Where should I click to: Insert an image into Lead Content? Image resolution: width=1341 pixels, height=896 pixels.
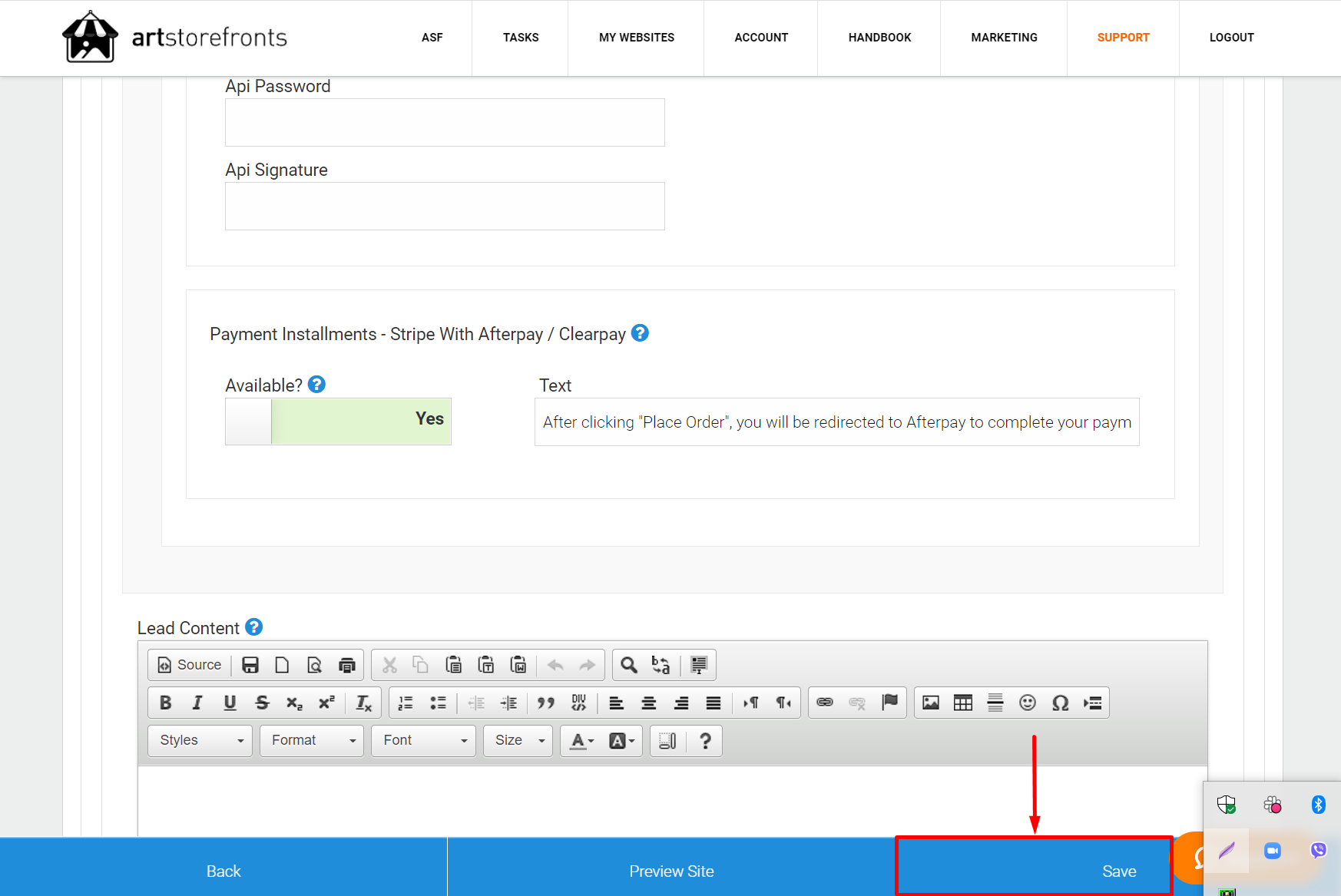[931, 703]
